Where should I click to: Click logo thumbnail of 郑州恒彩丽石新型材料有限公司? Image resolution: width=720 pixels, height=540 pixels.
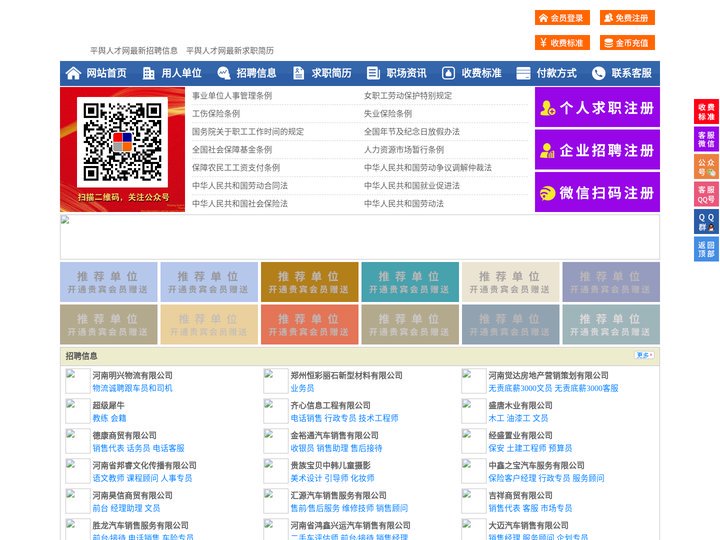coord(276,381)
